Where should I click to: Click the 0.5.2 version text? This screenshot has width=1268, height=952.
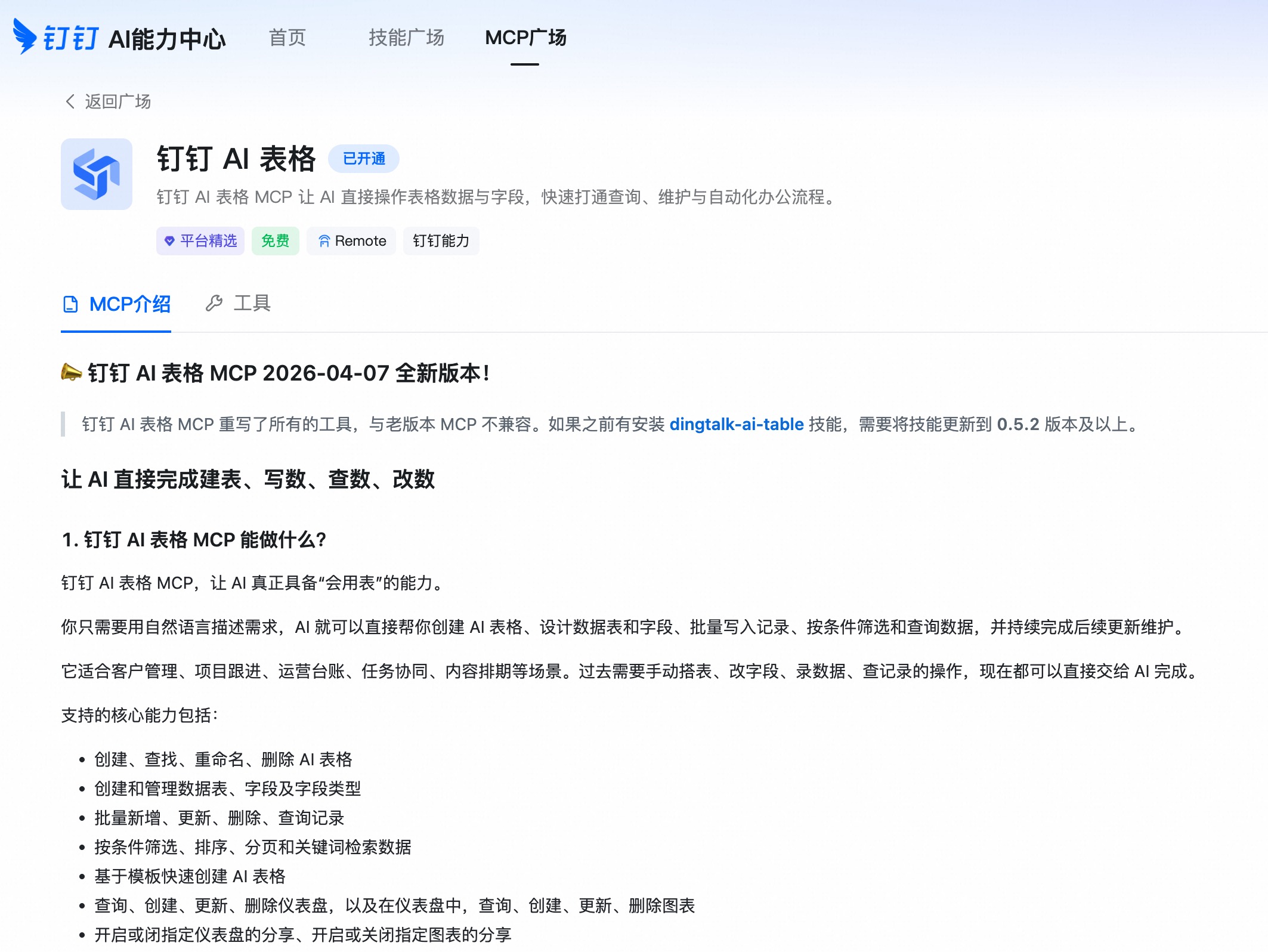tap(1018, 424)
